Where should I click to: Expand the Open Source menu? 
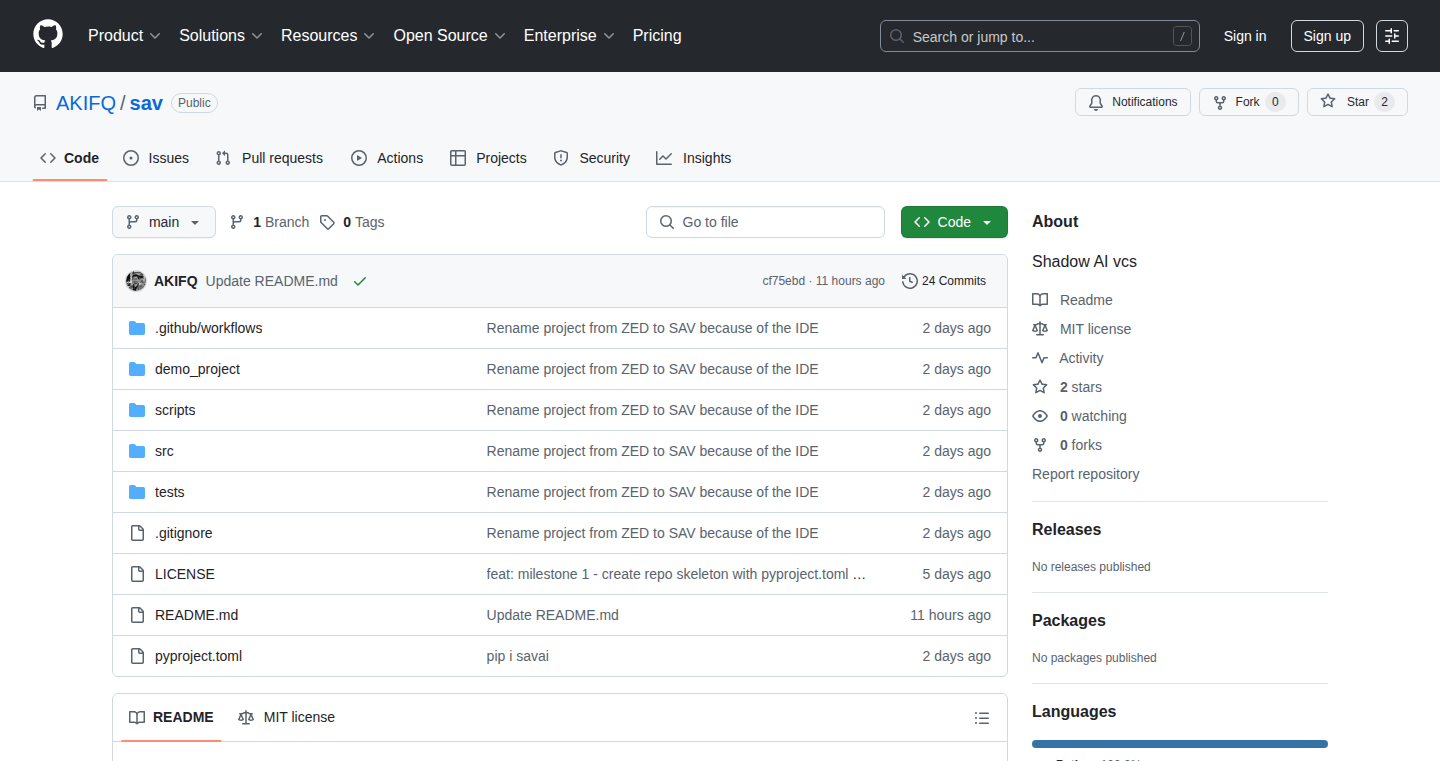pyautogui.click(x=450, y=36)
